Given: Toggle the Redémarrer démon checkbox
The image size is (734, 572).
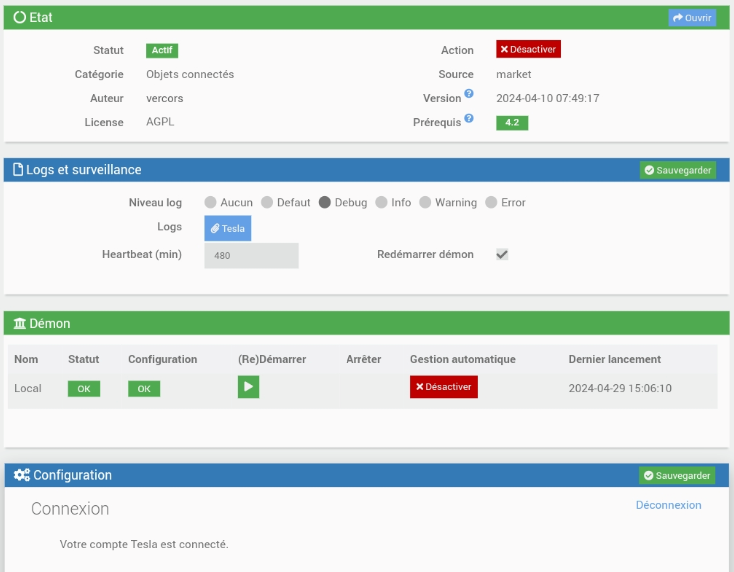Looking at the screenshot, I should pyautogui.click(x=502, y=255).
